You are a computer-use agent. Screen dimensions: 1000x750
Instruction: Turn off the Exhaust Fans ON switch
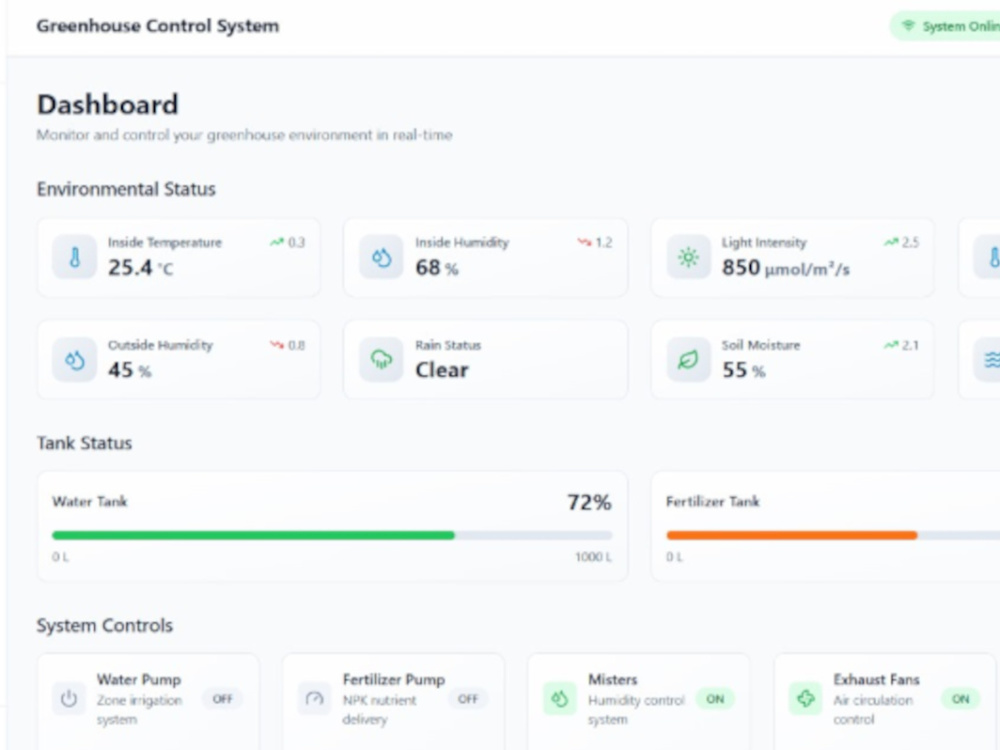tap(960, 699)
